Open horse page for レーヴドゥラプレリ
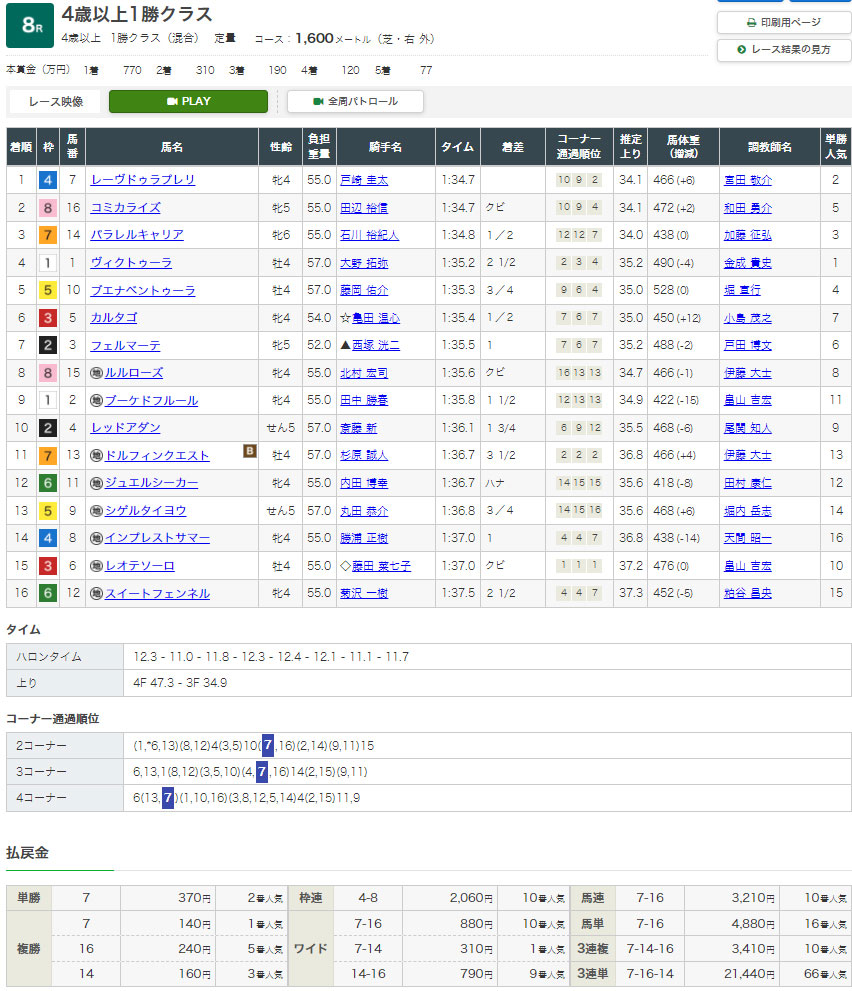The height and width of the screenshot is (991, 852). point(143,180)
